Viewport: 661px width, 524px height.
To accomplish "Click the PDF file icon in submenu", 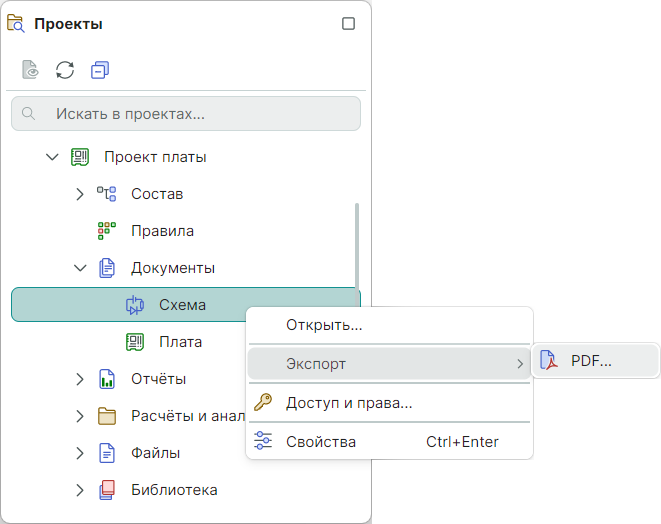I will (x=548, y=362).
